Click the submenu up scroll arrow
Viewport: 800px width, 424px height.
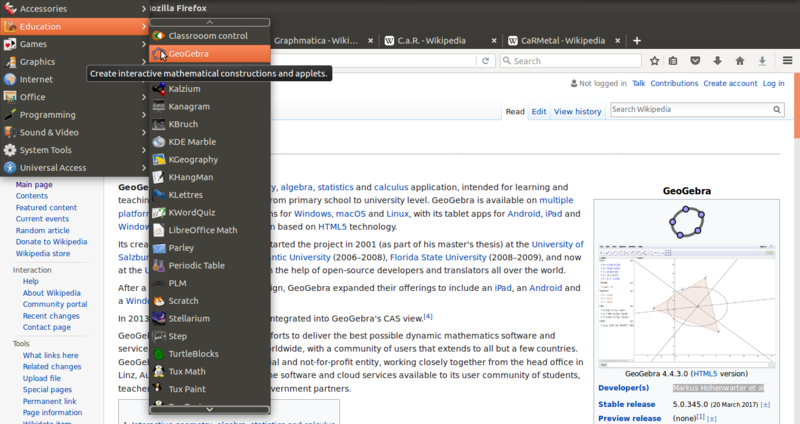point(210,22)
